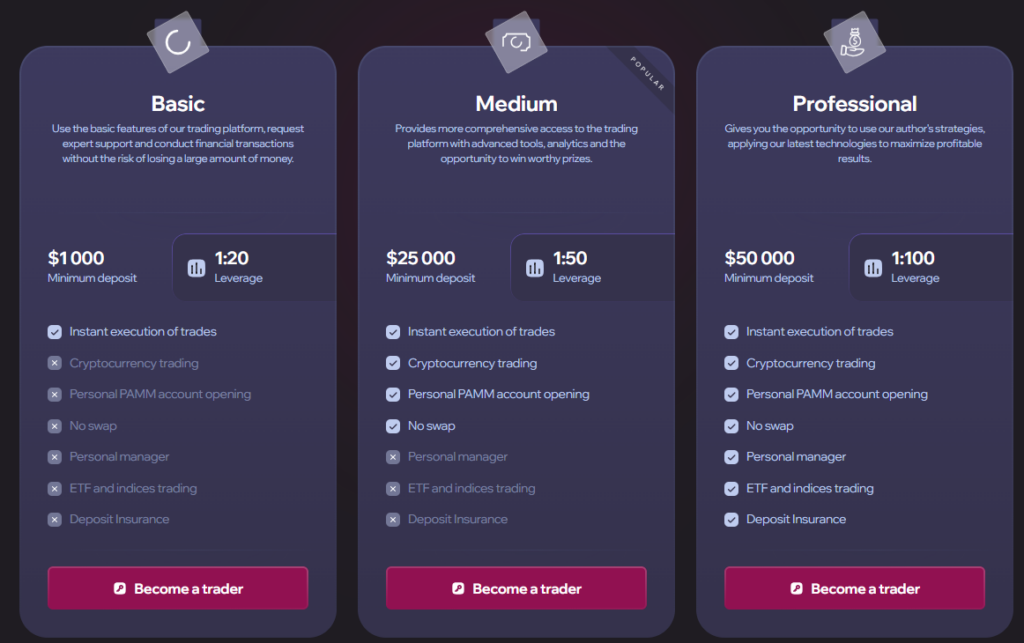
Task: Click the $25 000 minimum deposit amount
Action: pyautogui.click(x=421, y=259)
